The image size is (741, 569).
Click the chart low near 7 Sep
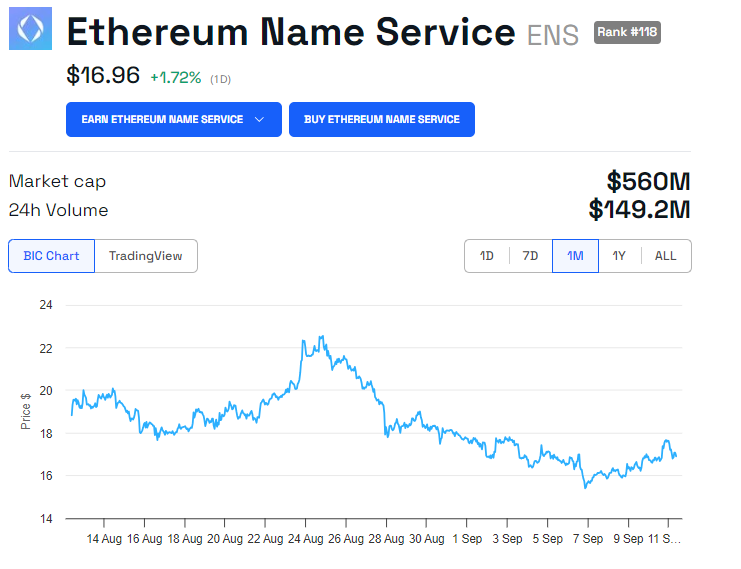585,487
